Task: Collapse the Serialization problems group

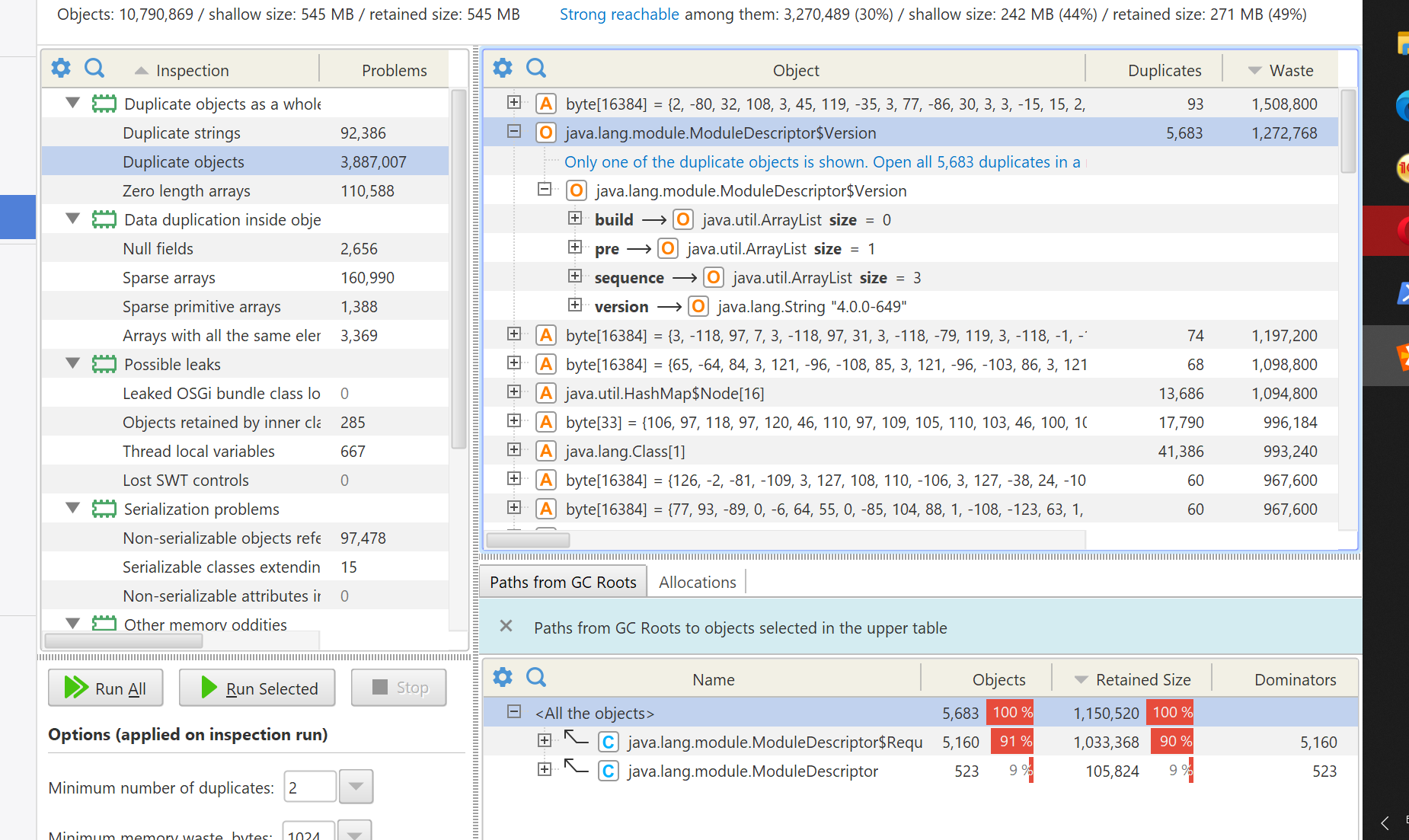Action: (x=73, y=508)
